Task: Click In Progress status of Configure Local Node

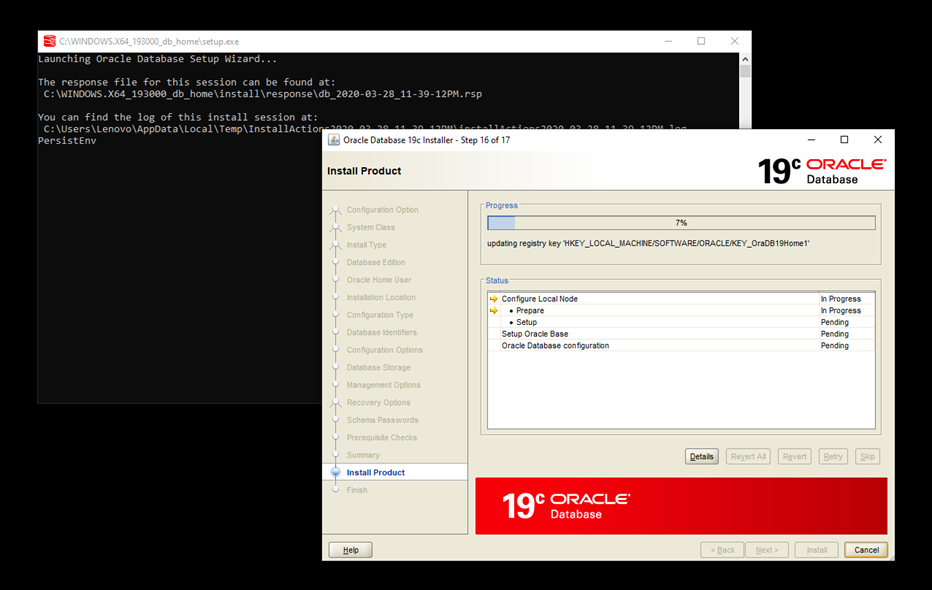Action: click(840, 299)
